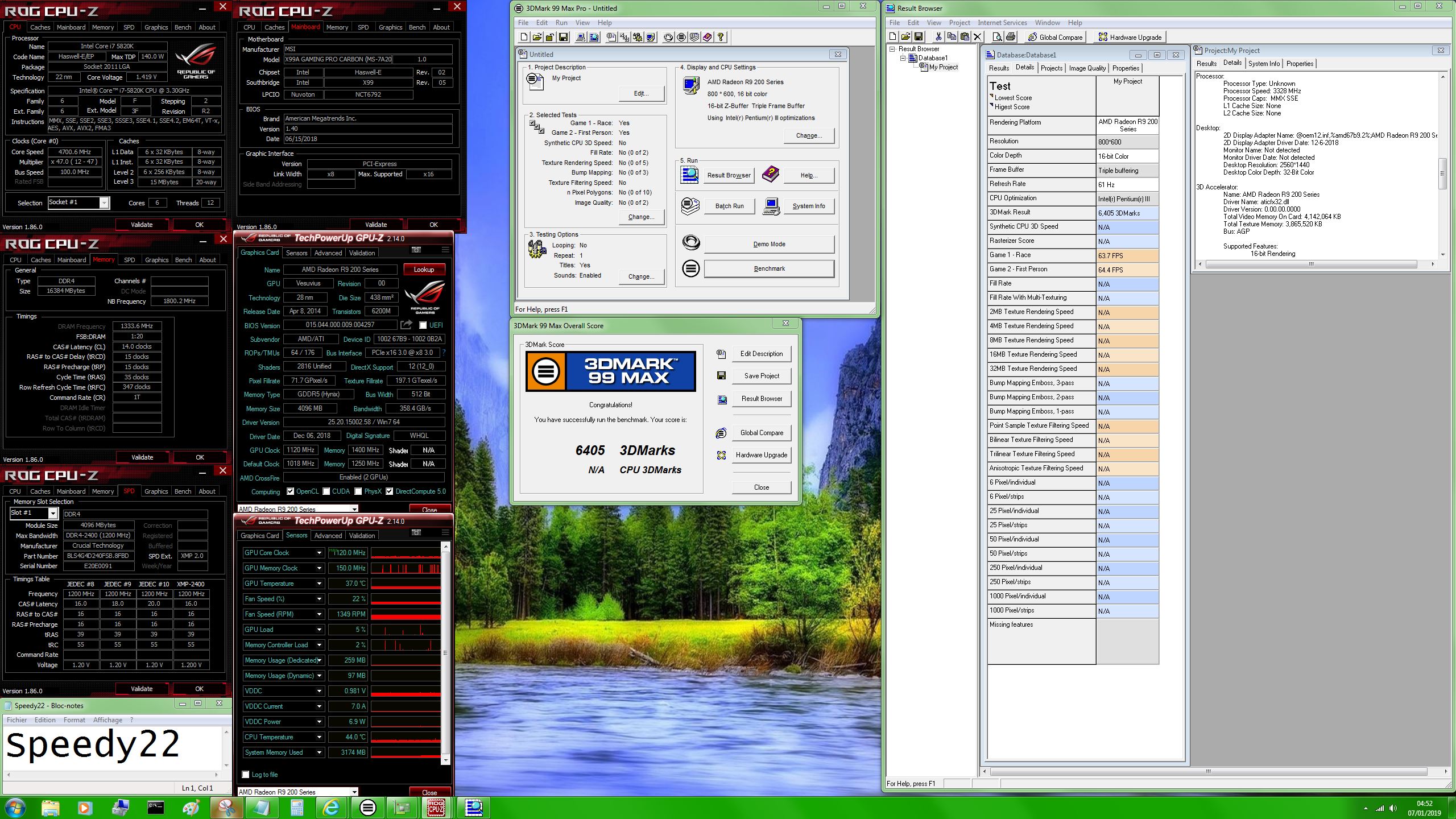Screen dimensions: 1456x819
Task: Click Print Preview icon in Result Browser toolbar
Action: pos(997,37)
